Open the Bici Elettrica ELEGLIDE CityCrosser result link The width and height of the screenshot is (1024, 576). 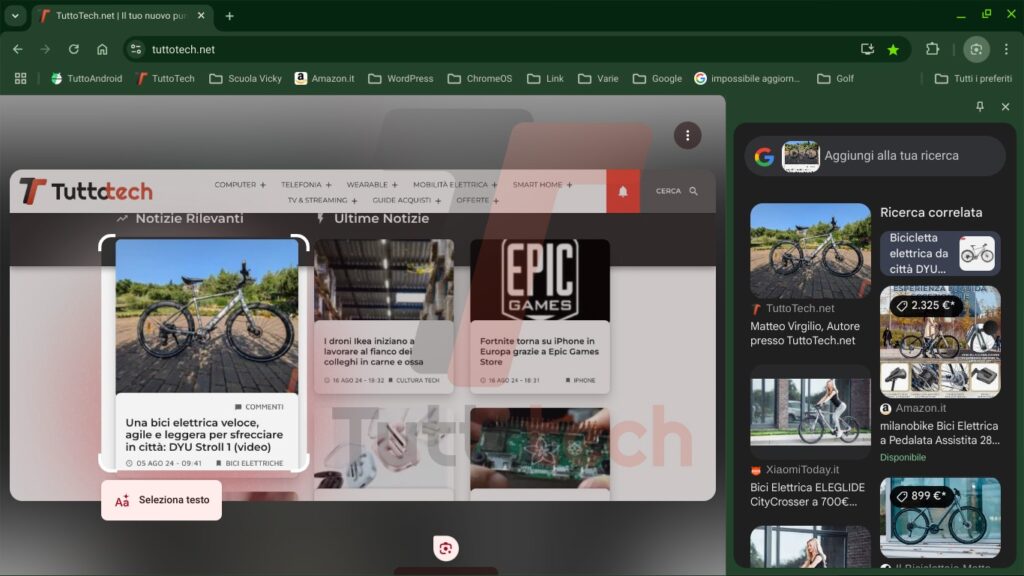(808, 493)
